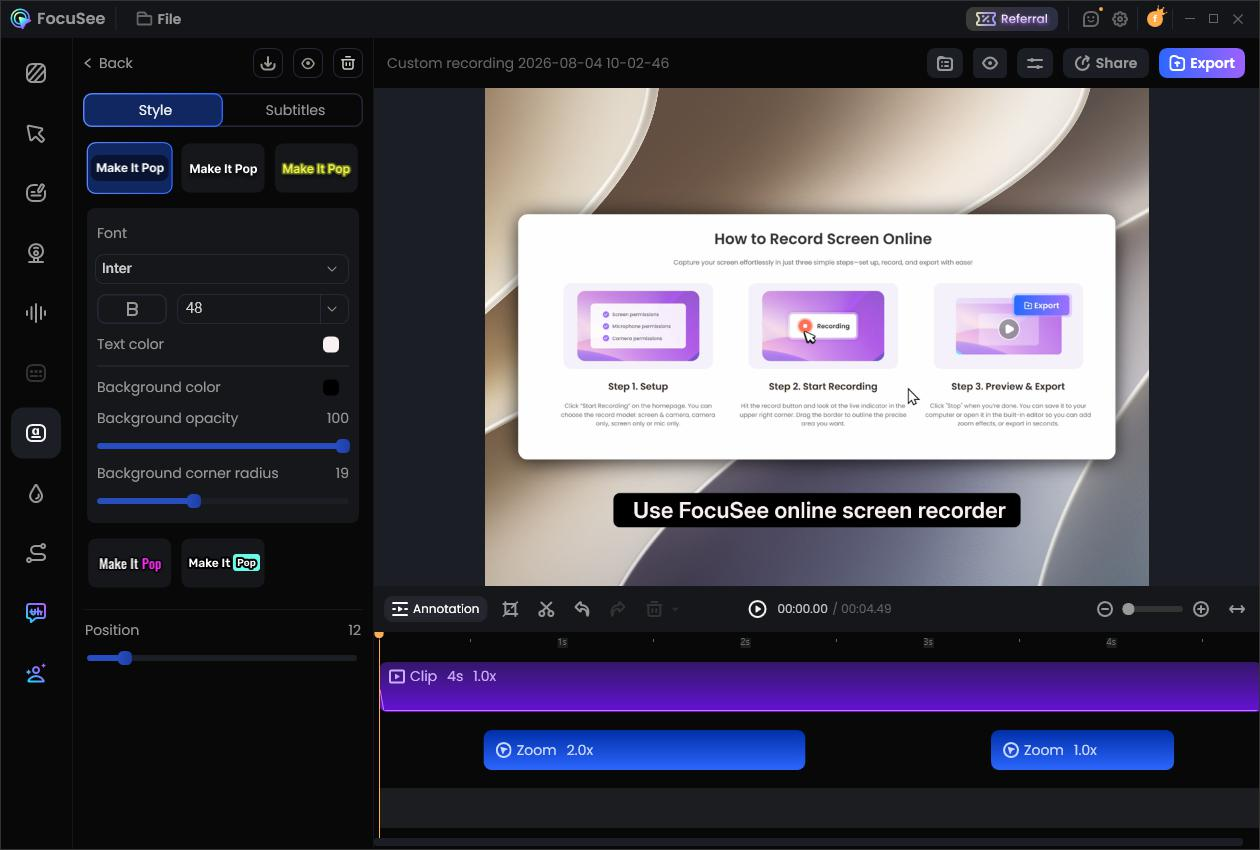Click the recording title text
Screen dimensions: 1260x850
[528, 63]
